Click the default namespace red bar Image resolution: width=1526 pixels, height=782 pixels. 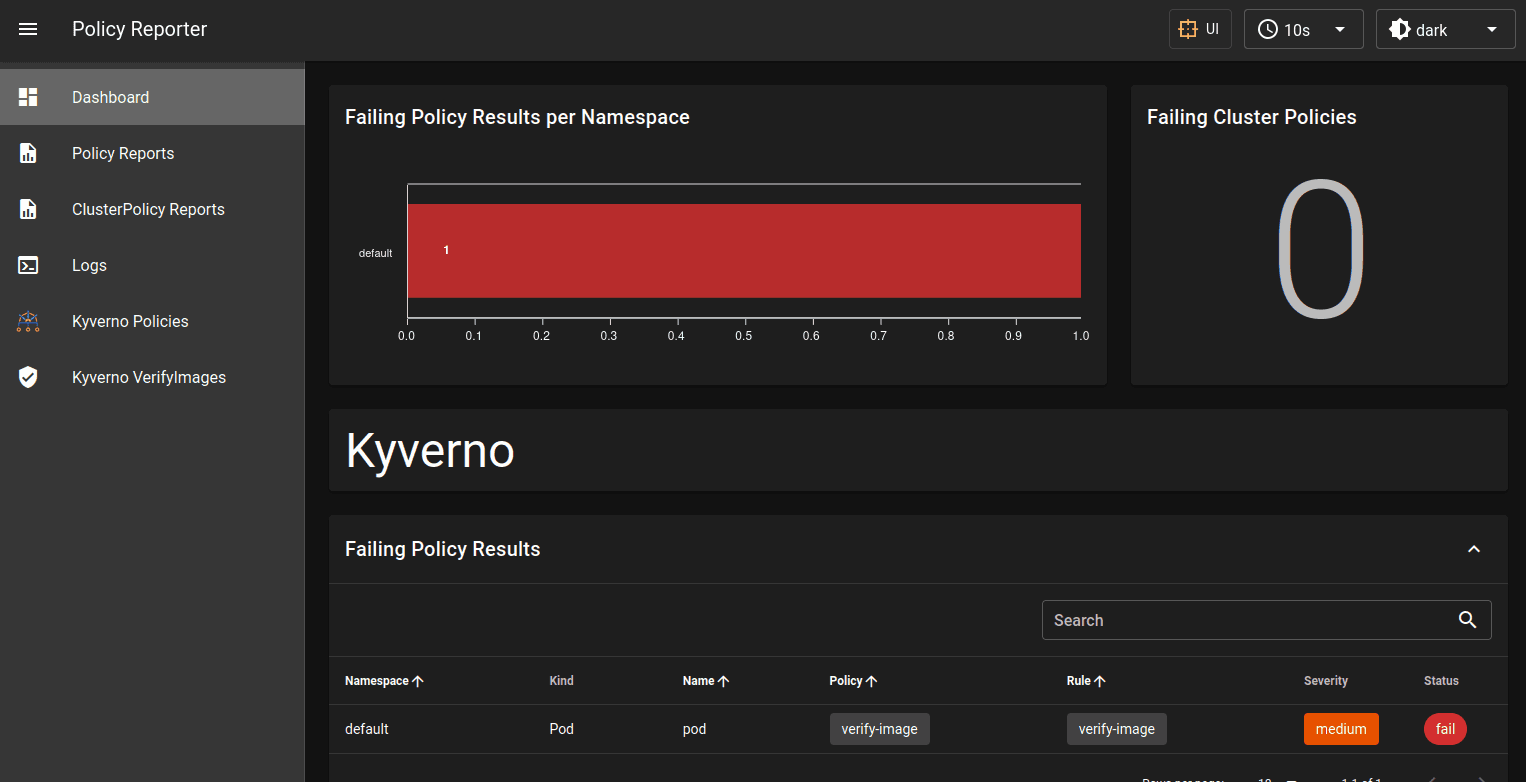(x=744, y=250)
